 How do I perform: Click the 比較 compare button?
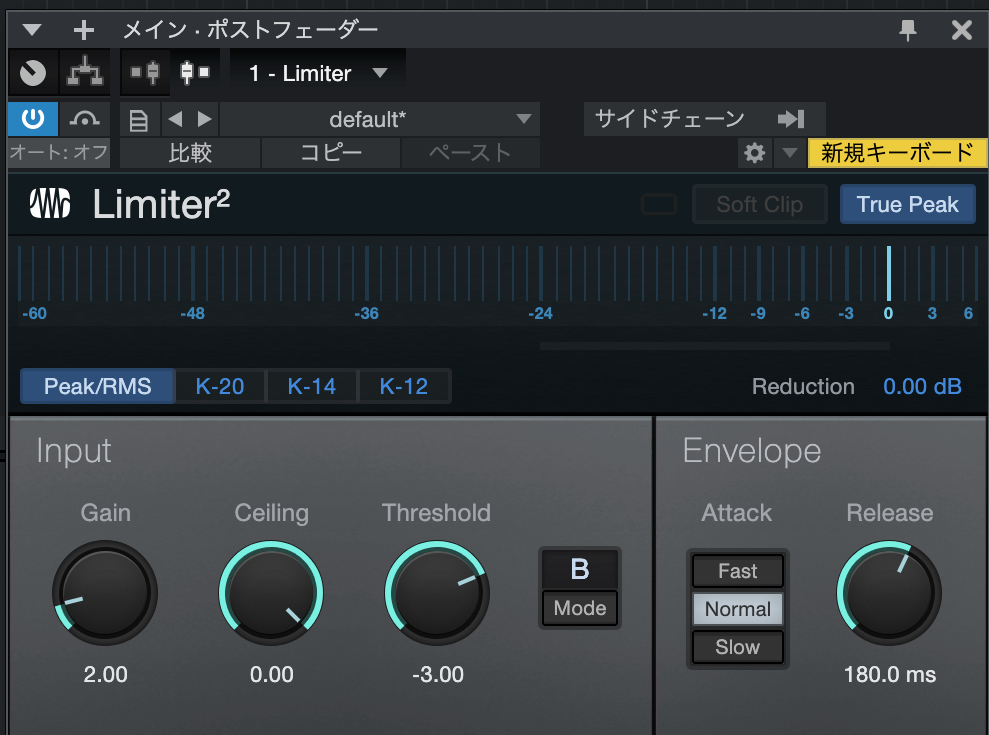point(190,153)
